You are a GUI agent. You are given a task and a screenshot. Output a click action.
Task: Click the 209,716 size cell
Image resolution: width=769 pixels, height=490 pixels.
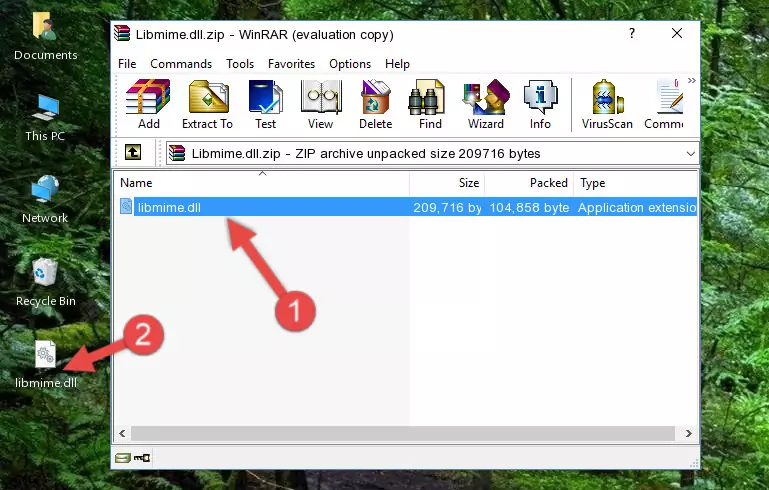[x=447, y=207]
